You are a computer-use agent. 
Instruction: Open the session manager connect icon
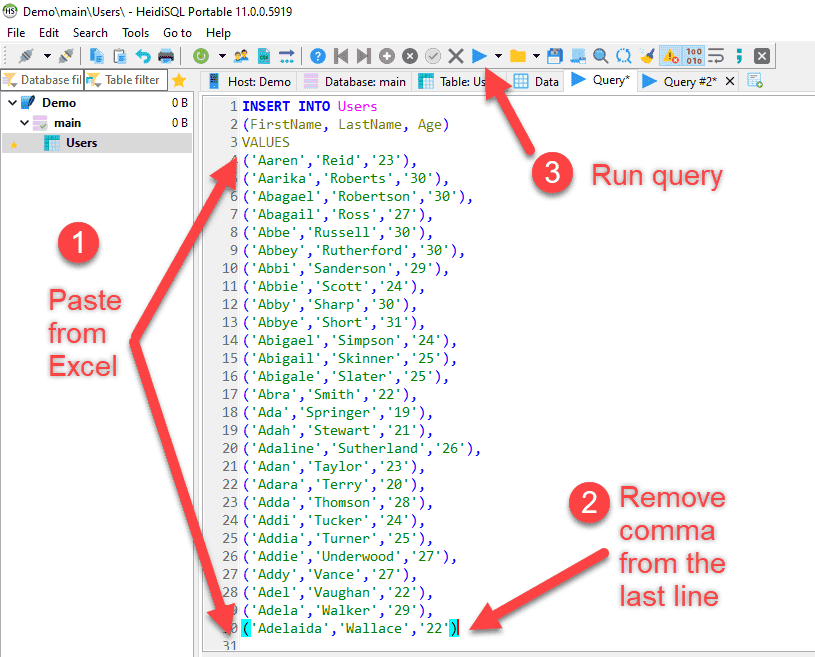26,56
